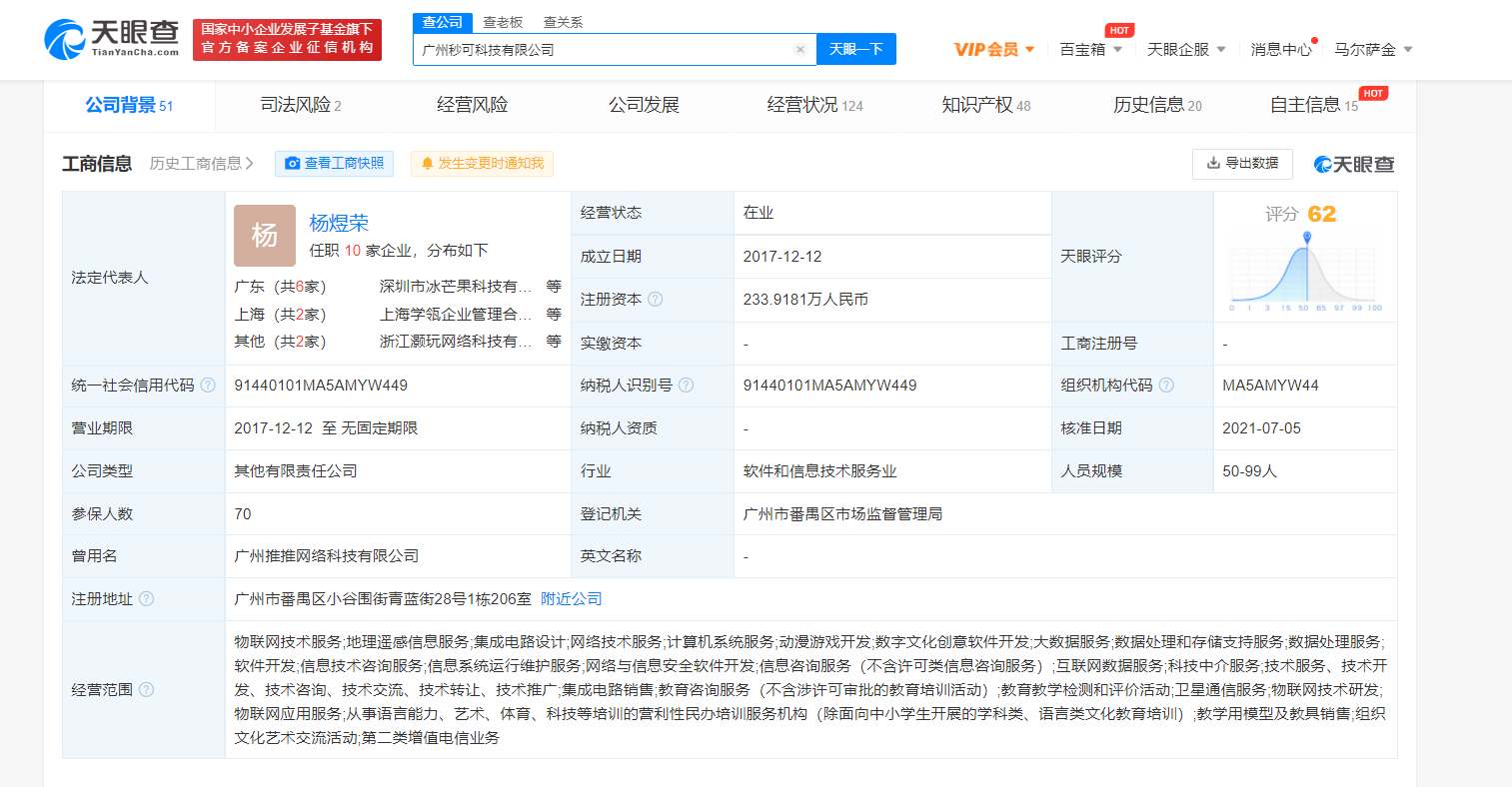
Task: Click the 导出数据 export button
Action: [x=1242, y=164]
